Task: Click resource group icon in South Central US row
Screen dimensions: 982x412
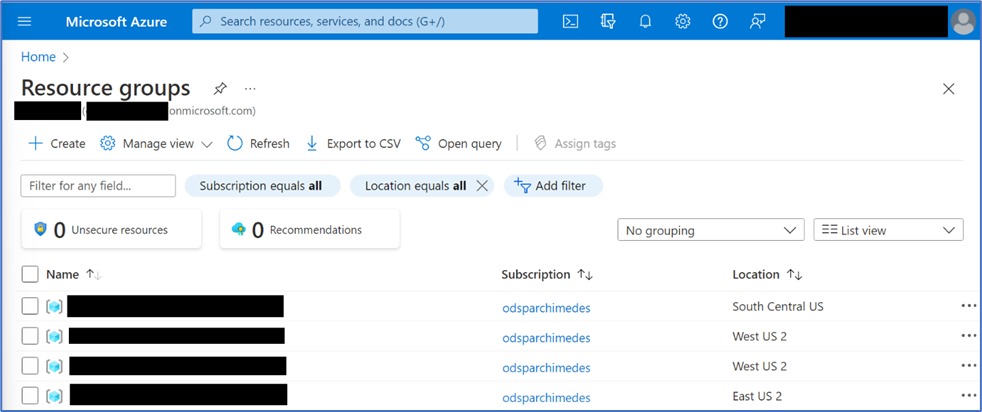Action: [x=54, y=307]
